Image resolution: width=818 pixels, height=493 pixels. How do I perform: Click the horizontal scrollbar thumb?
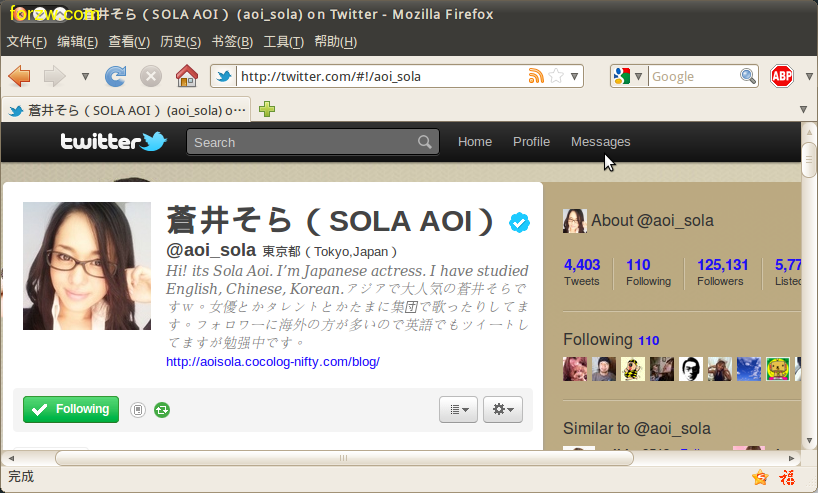click(x=344, y=458)
